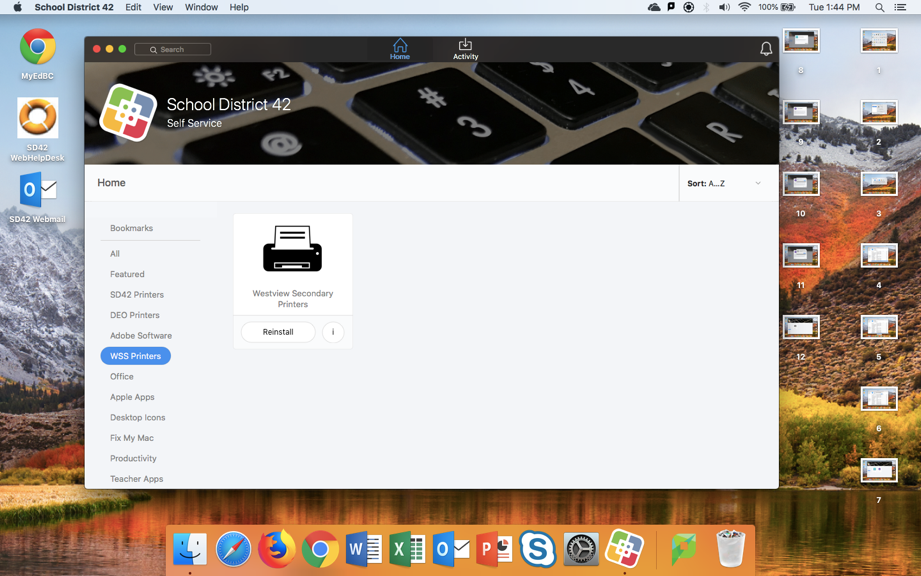The image size is (921, 576).
Task: Open Firefox in the Dock
Action: click(276, 549)
